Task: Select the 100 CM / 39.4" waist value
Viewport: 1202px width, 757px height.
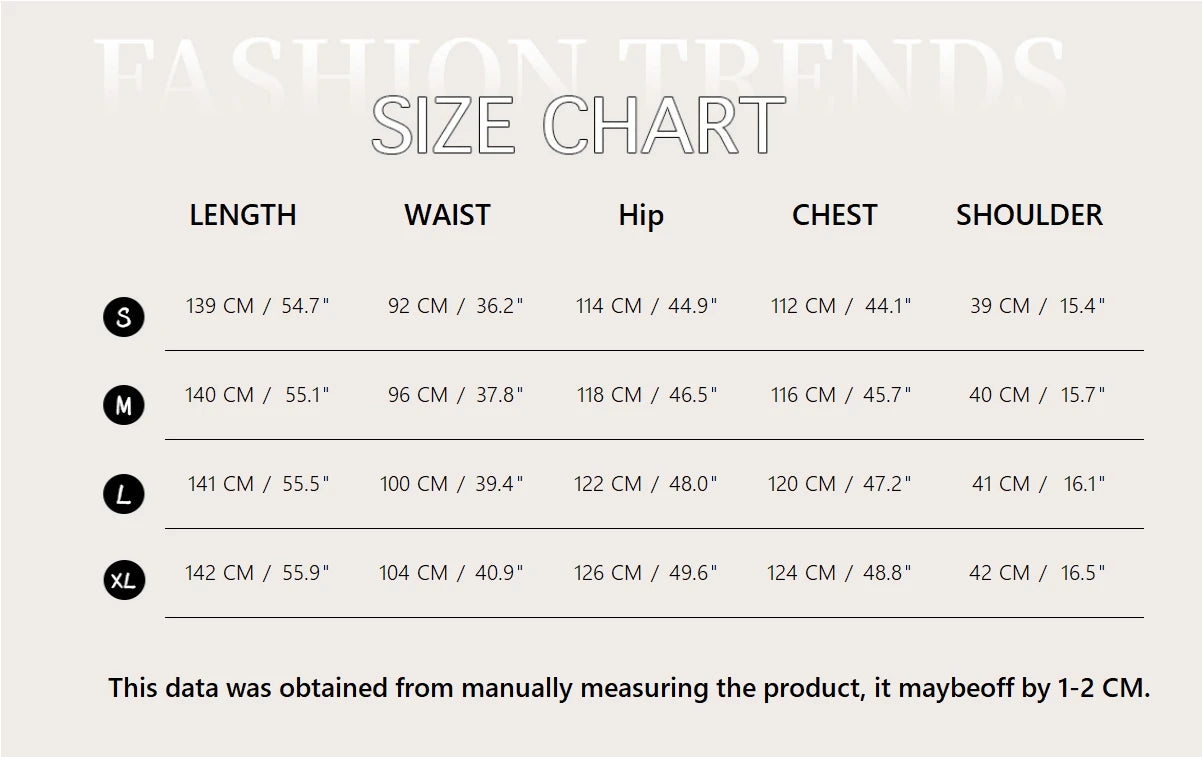Action: [x=451, y=484]
